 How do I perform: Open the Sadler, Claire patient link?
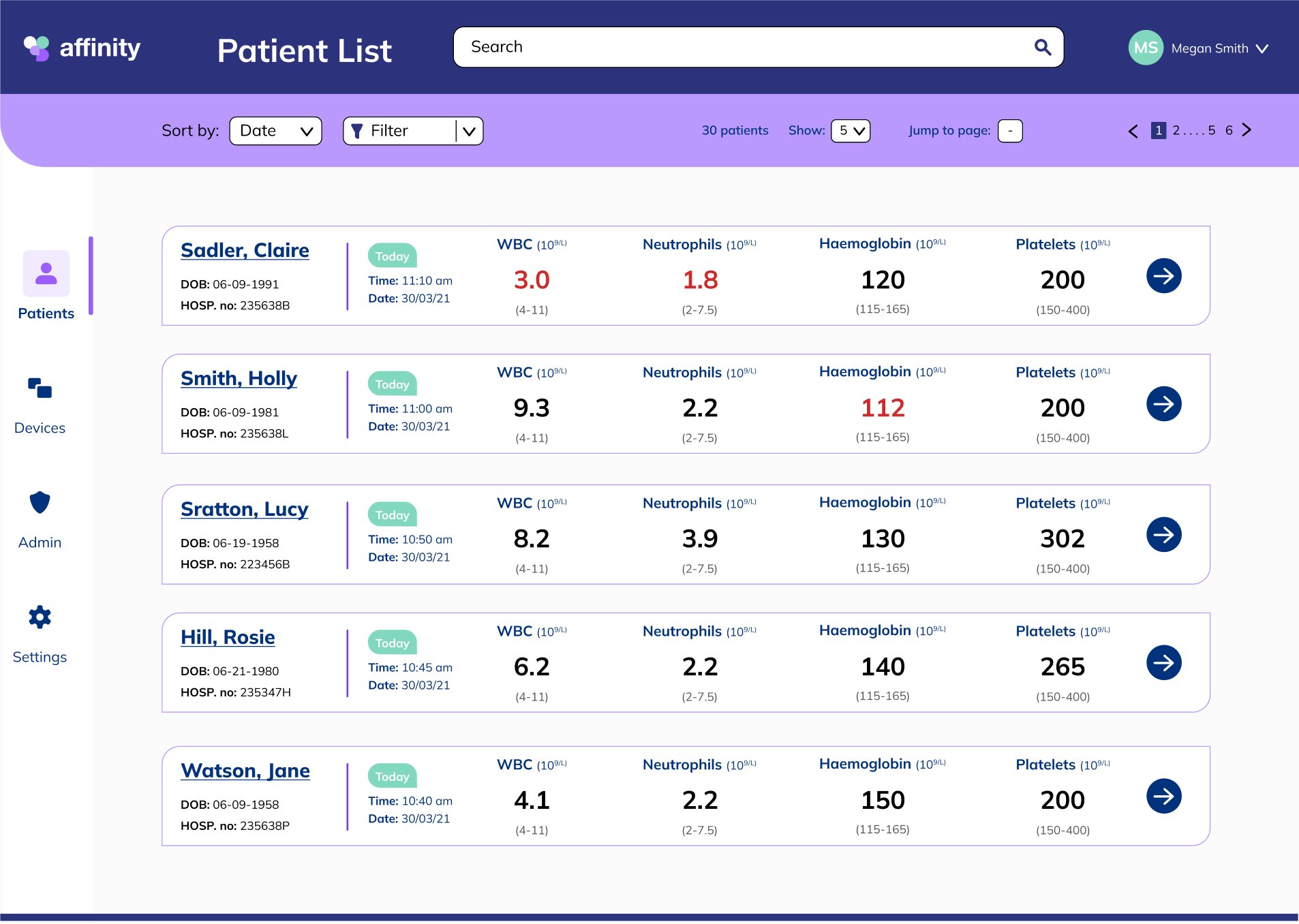pos(245,250)
